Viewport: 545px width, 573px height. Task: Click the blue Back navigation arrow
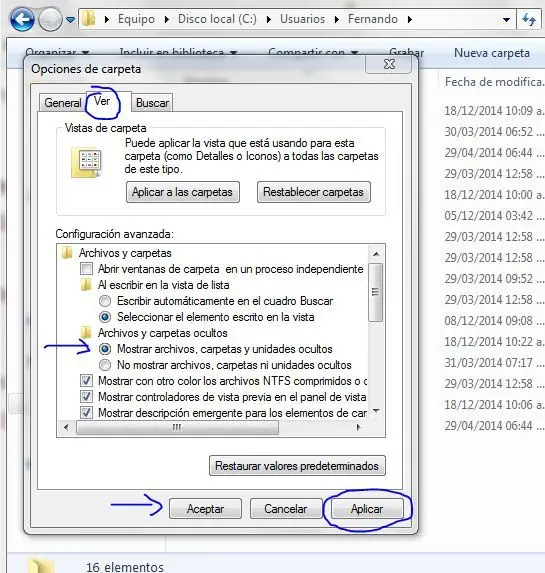(22, 19)
